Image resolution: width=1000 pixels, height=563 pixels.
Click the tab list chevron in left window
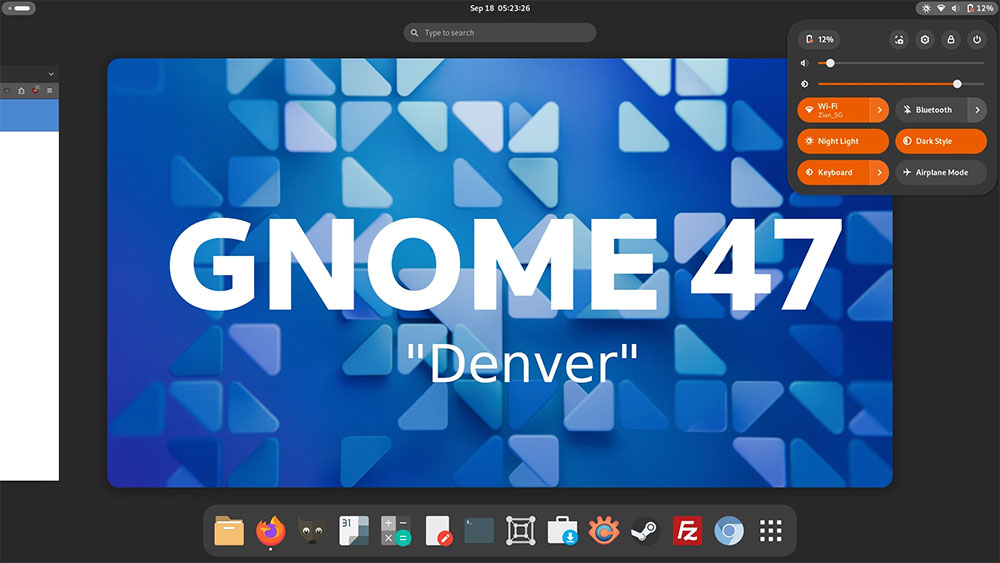click(51, 74)
